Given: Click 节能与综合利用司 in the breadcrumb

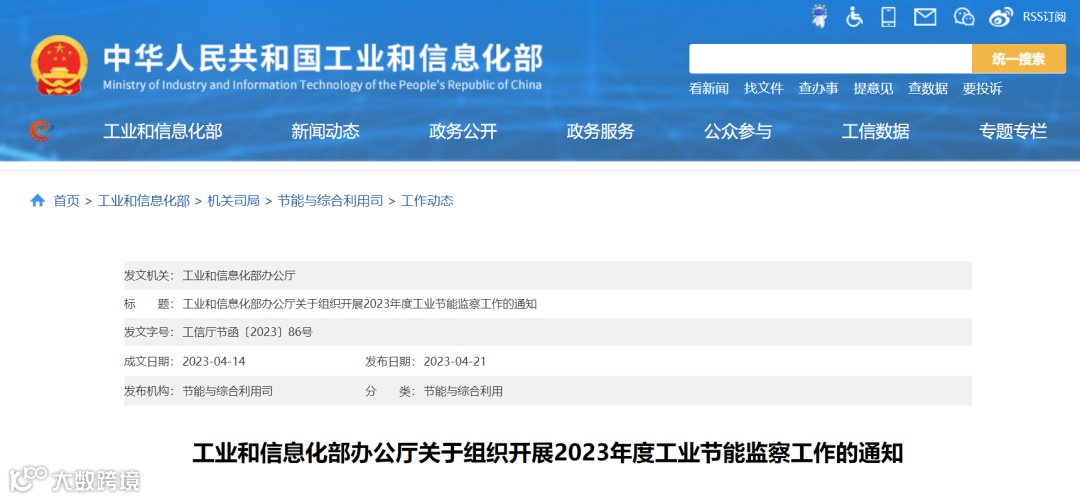Looking at the screenshot, I should [330, 201].
